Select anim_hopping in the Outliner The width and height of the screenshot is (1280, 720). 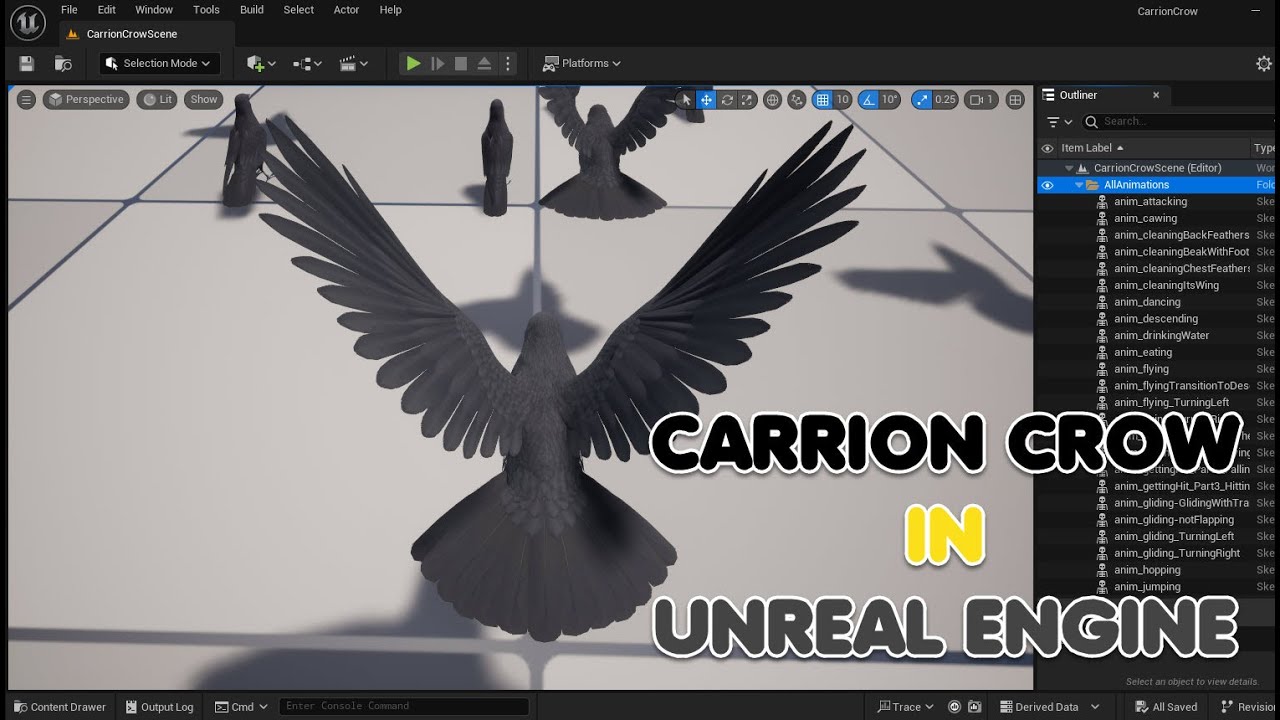tap(1147, 570)
